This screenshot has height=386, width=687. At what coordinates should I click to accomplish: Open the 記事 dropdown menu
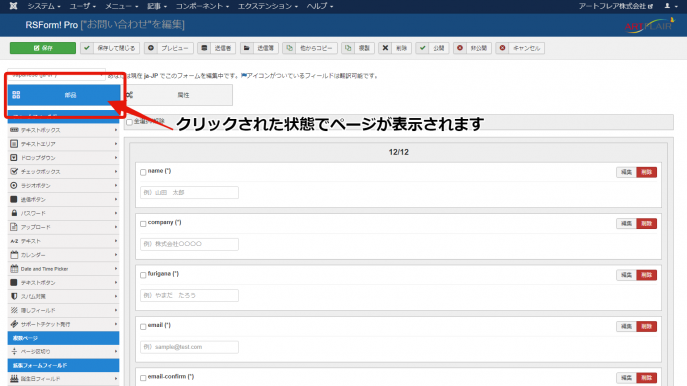tap(157, 6)
